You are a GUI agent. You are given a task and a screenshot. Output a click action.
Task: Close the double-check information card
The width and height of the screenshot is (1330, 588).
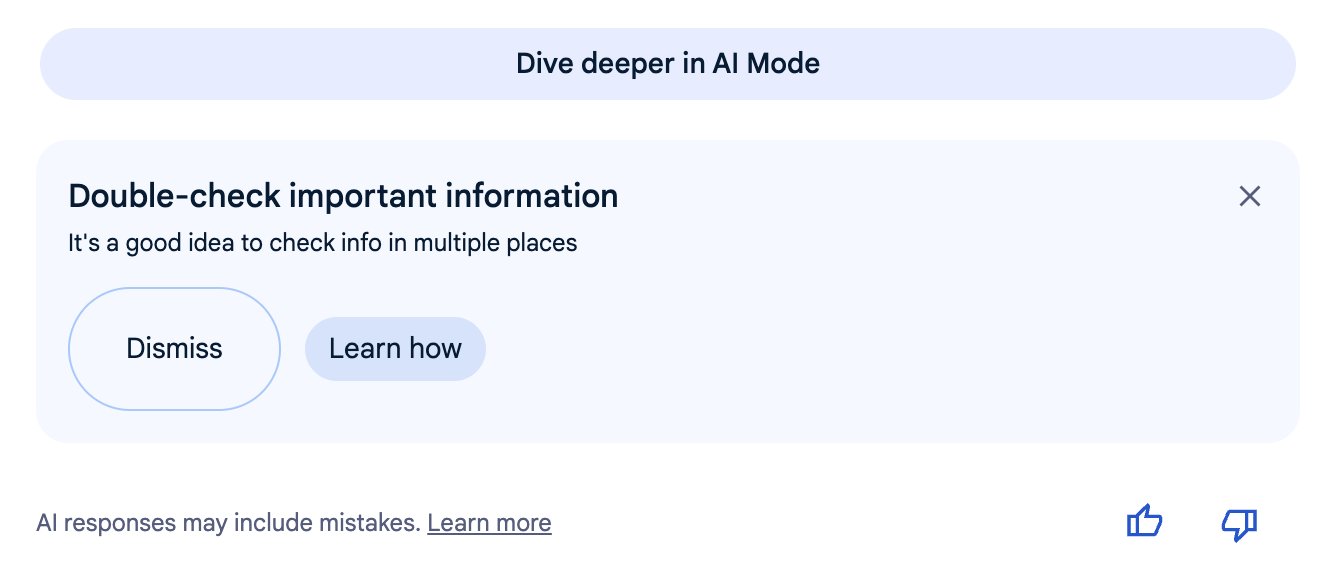[x=1249, y=196]
